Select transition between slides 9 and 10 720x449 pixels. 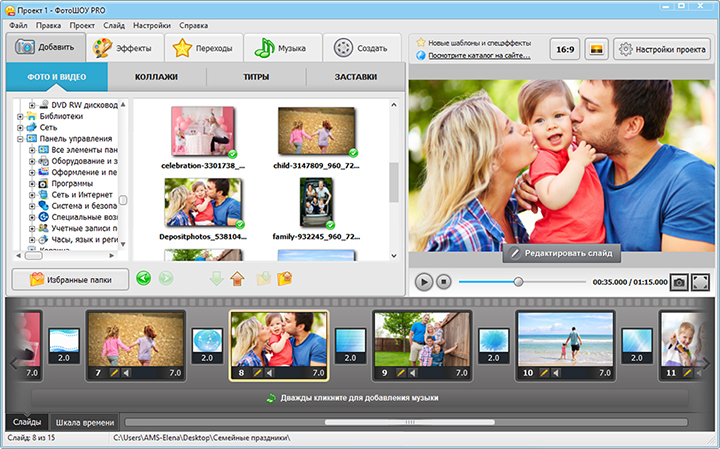coord(494,346)
